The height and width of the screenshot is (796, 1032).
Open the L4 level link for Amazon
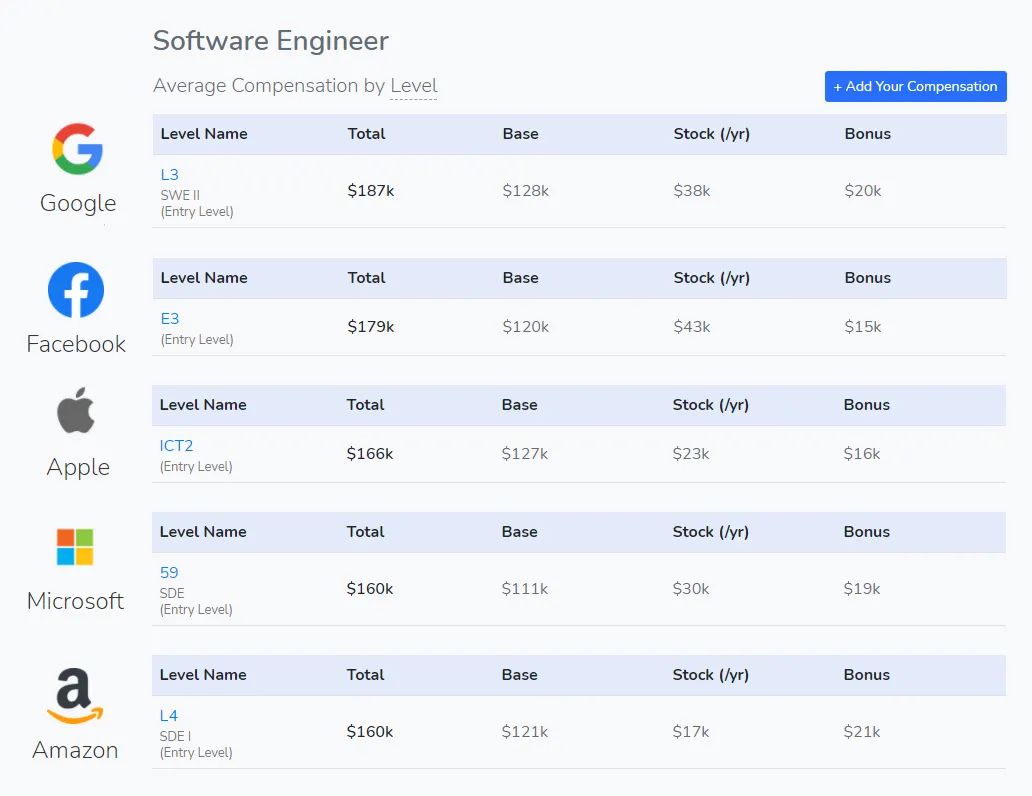pos(168,716)
